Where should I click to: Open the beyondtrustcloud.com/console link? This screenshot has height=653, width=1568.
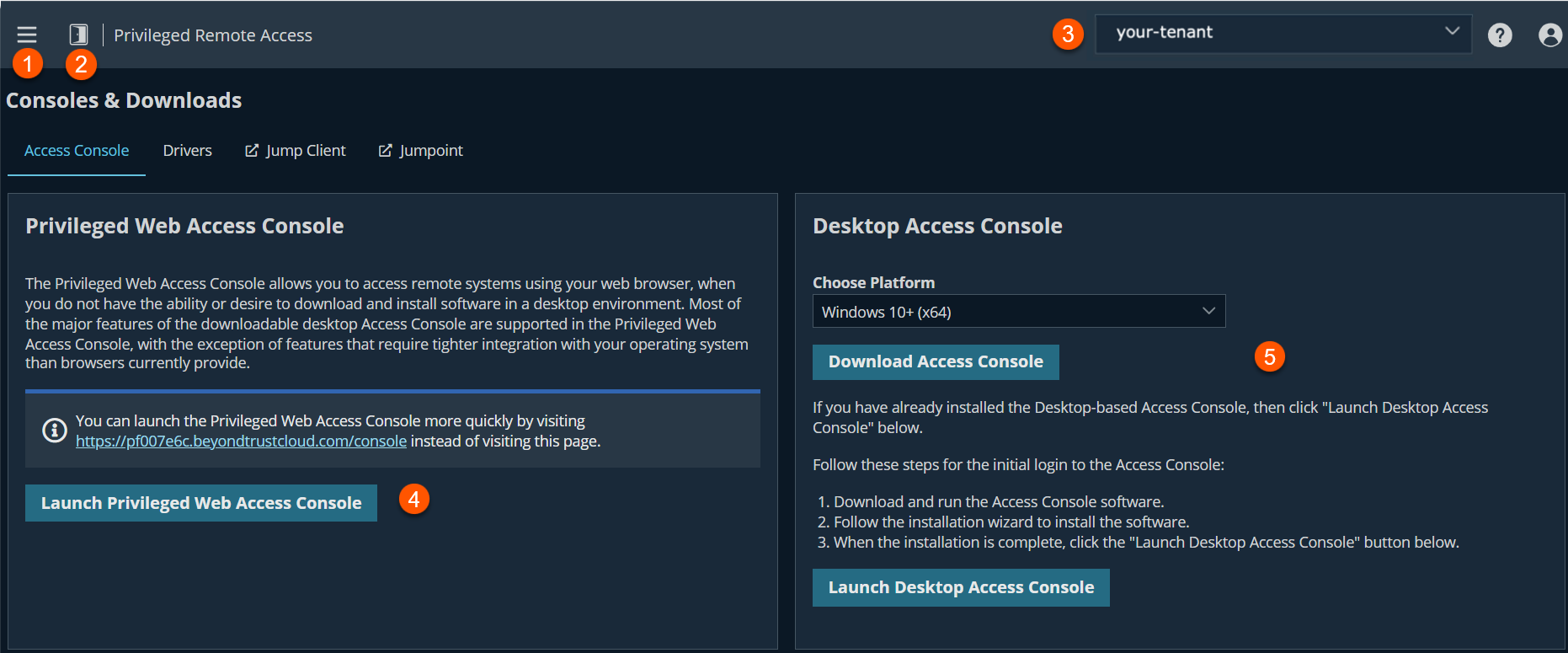(241, 441)
